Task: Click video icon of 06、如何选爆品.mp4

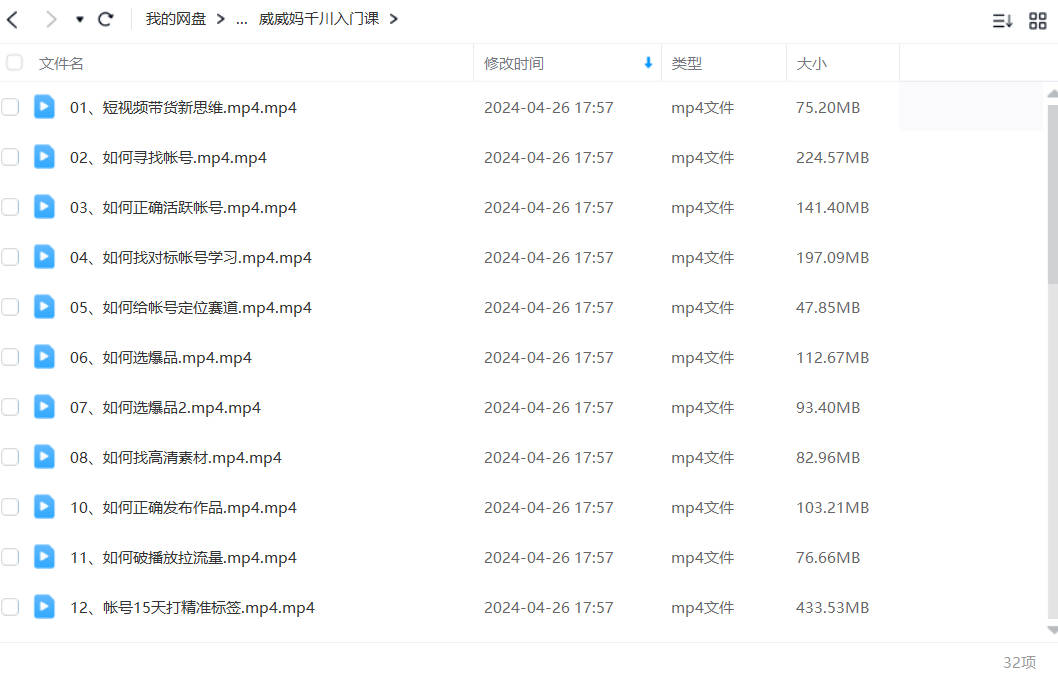Action: point(45,356)
